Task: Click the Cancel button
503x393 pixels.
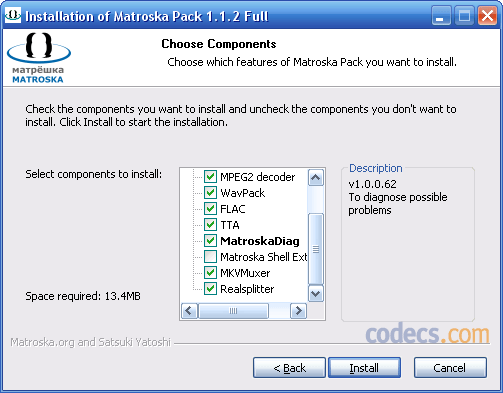Action: [450, 368]
